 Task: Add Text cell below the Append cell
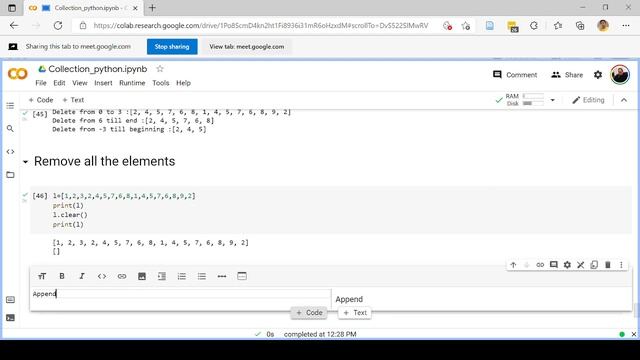pyautogui.click(x=355, y=313)
